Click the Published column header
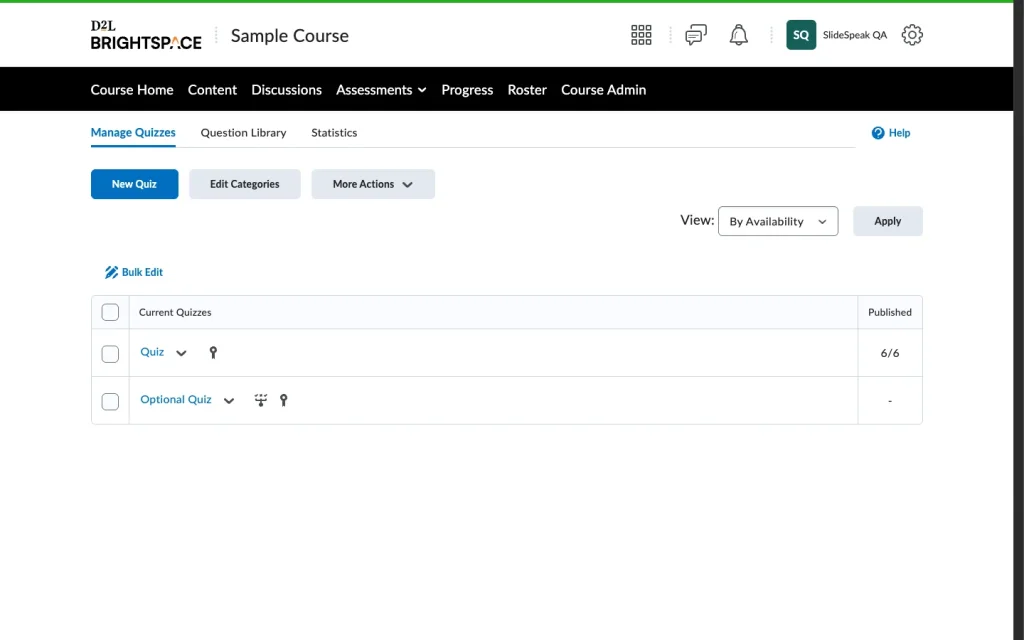 click(889, 312)
